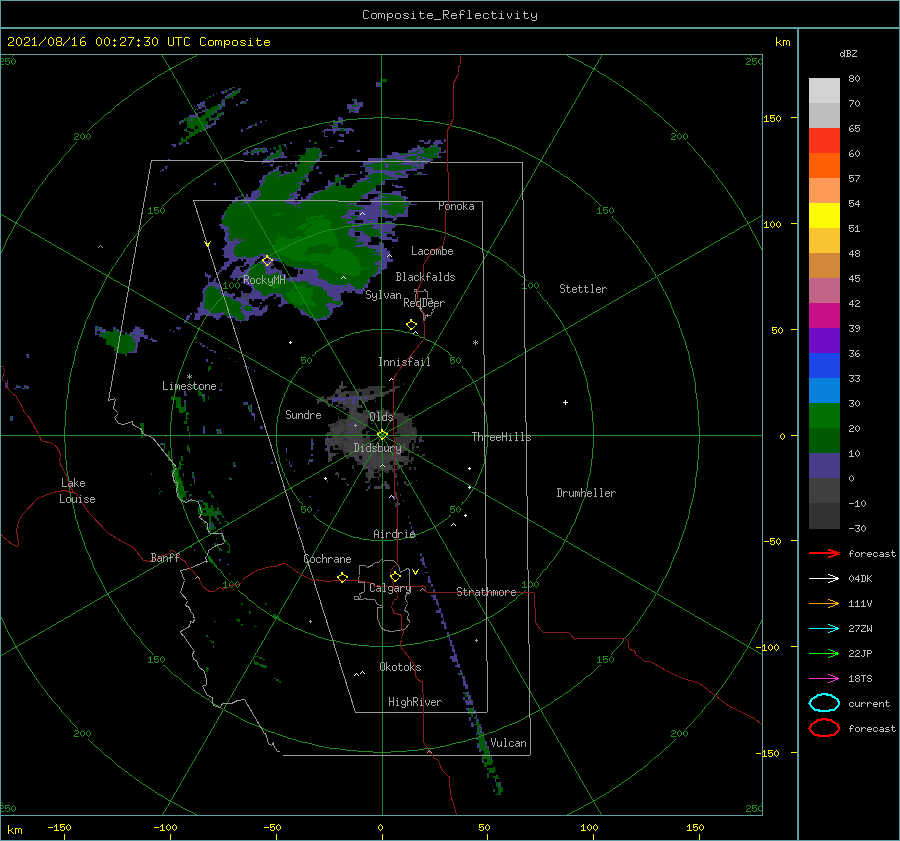
Task: Click the Cochrane label
Action: click(x=327, y=559)
